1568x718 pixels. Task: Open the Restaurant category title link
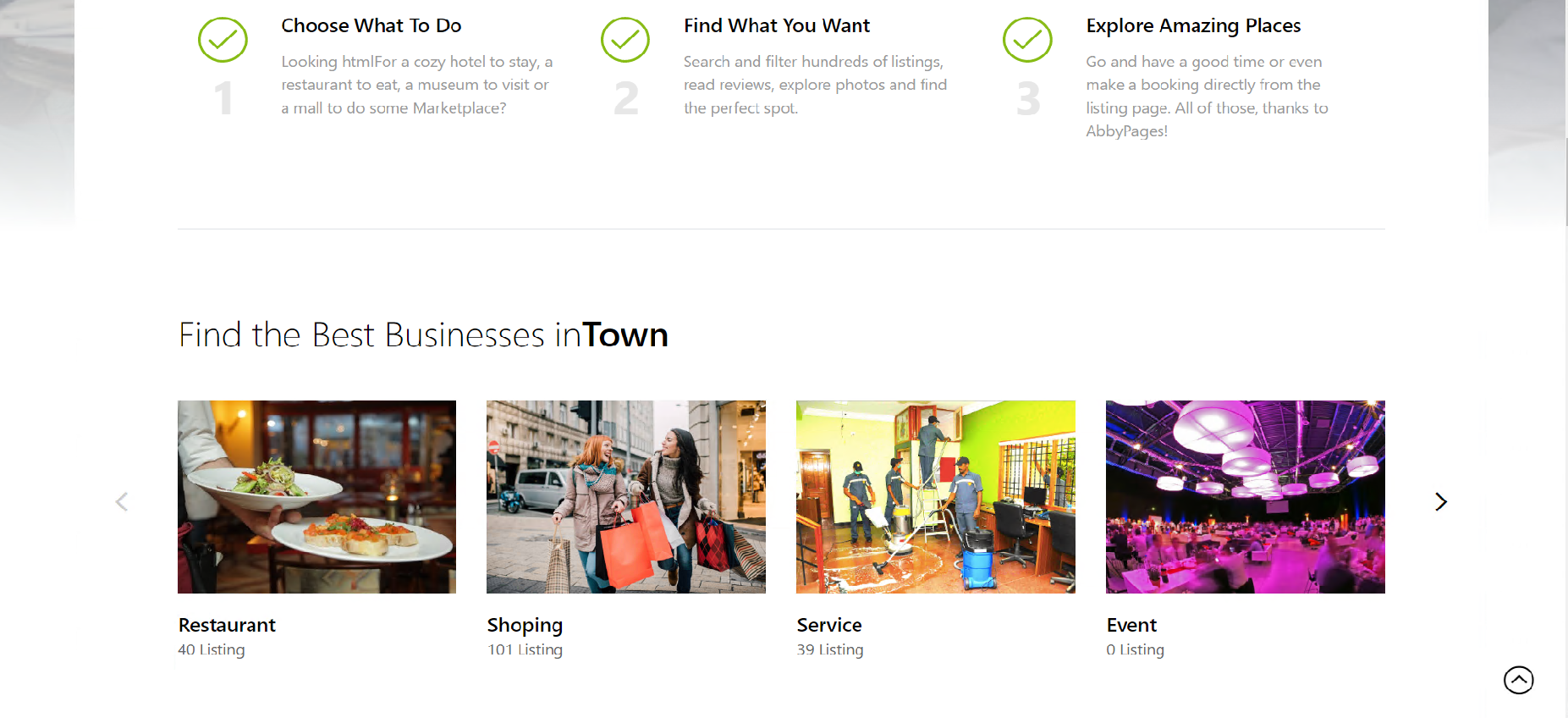point(227,625)
